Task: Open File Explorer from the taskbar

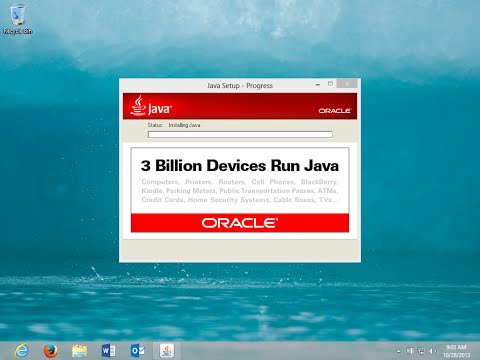Action: click(80, 351)
